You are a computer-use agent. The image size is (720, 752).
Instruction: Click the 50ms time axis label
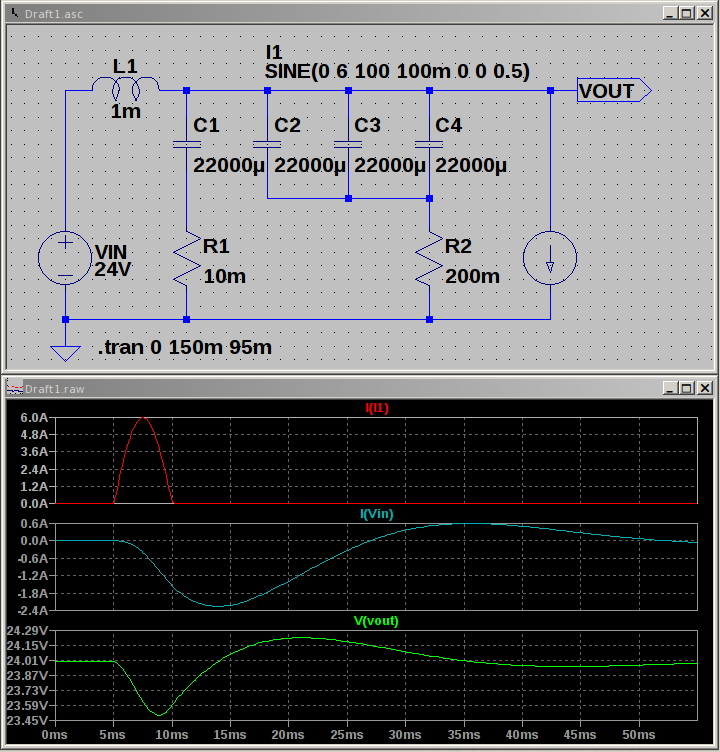pyautogui.click(x=639, y=735)
